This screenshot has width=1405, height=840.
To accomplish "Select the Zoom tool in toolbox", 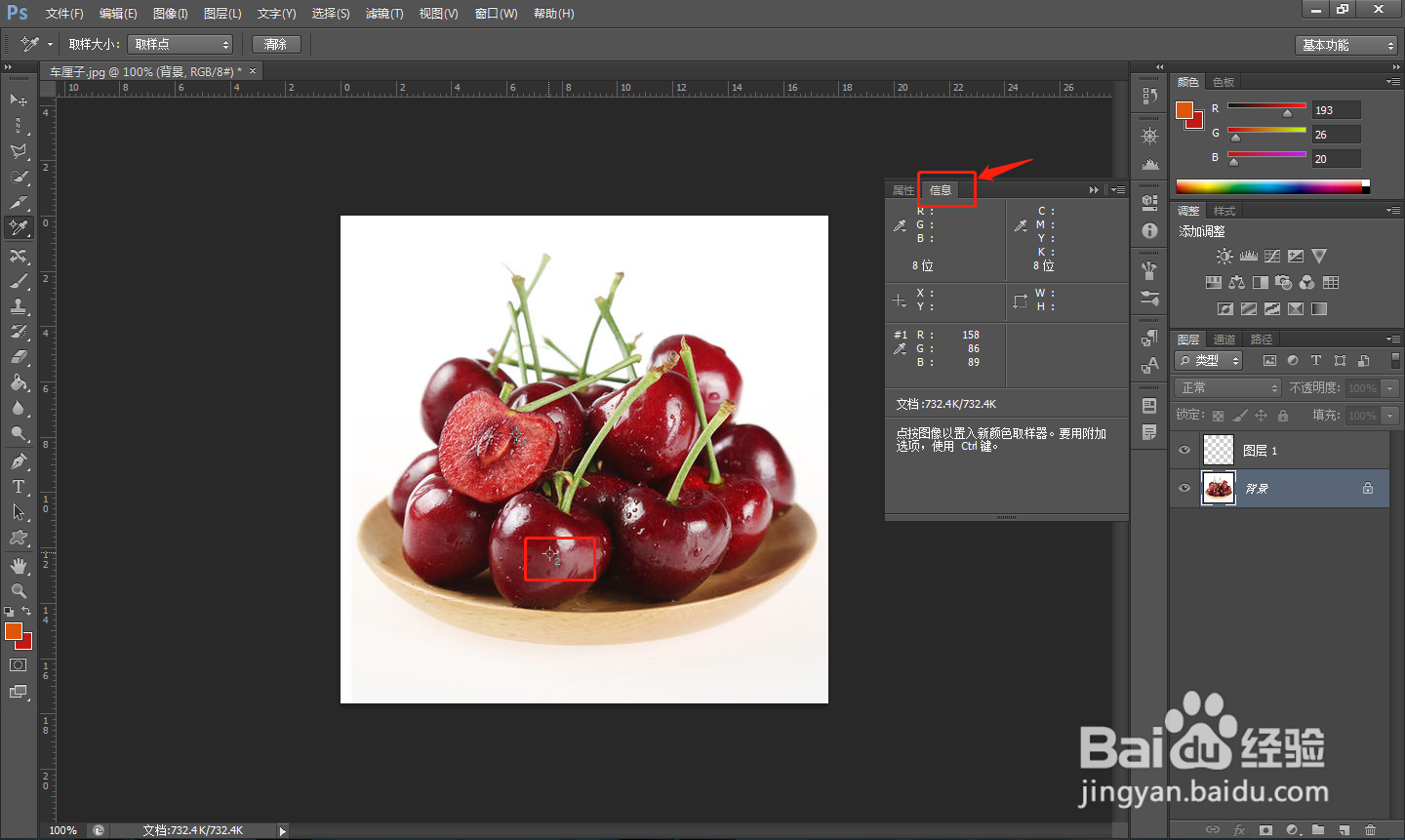I will pyautogui.click(x=18, y=591).
